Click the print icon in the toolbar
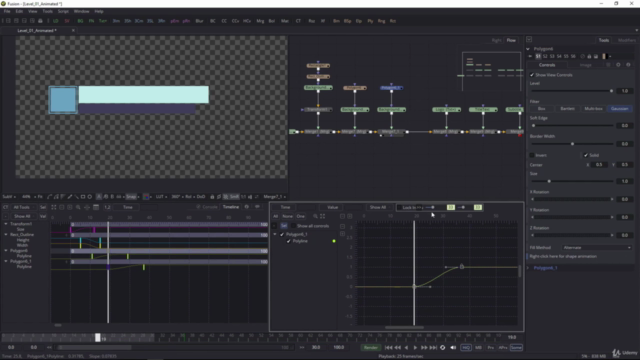 click(40, 21)
